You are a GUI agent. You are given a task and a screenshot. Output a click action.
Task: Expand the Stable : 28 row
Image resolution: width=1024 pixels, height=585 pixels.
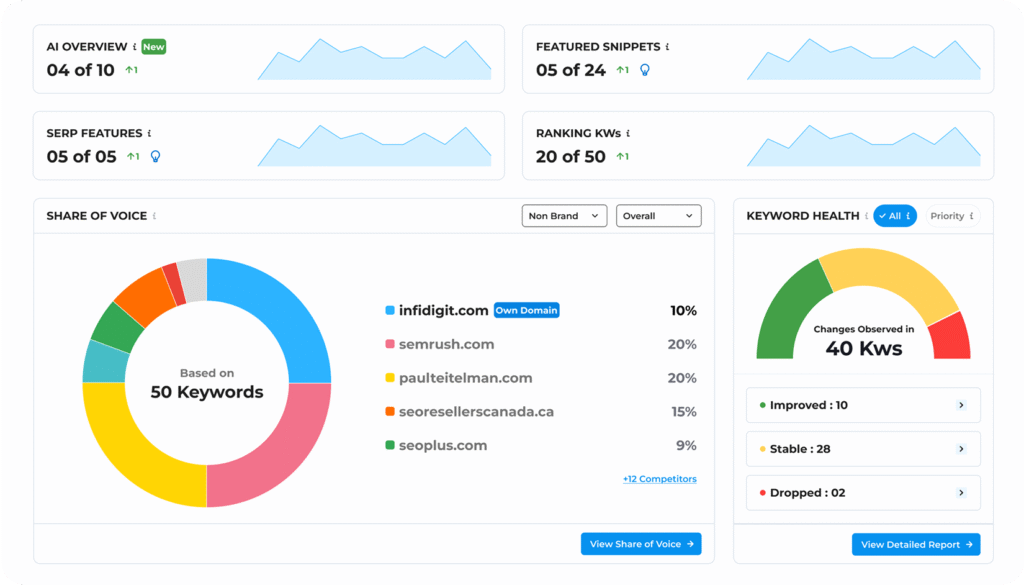tap(961, 449)
